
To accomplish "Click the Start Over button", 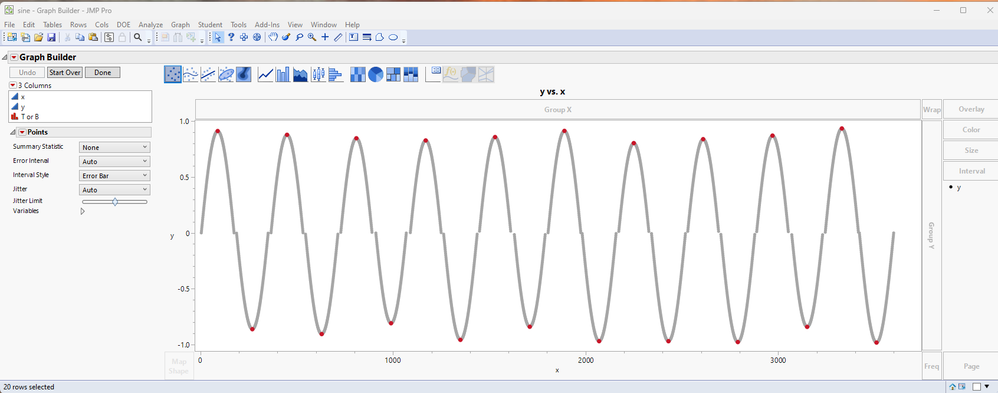I will pyautogui.click(x=65, y=73).
